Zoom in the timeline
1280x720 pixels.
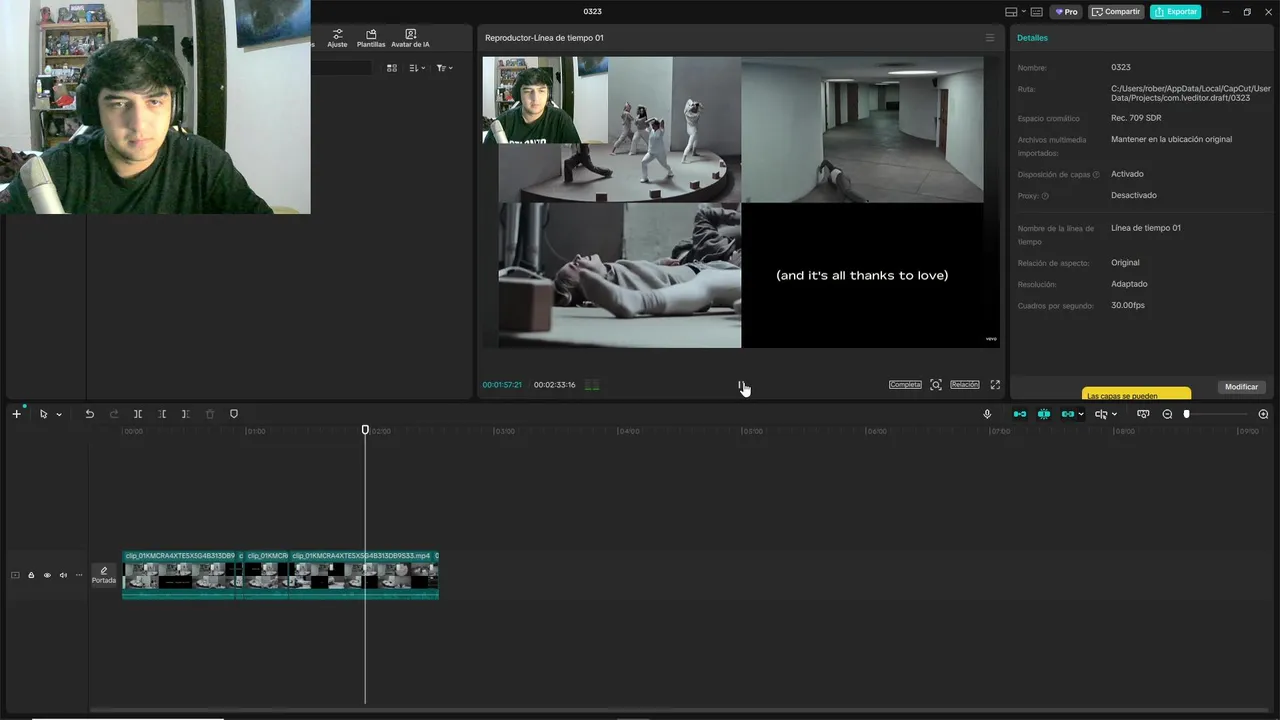pos(1263,414)
